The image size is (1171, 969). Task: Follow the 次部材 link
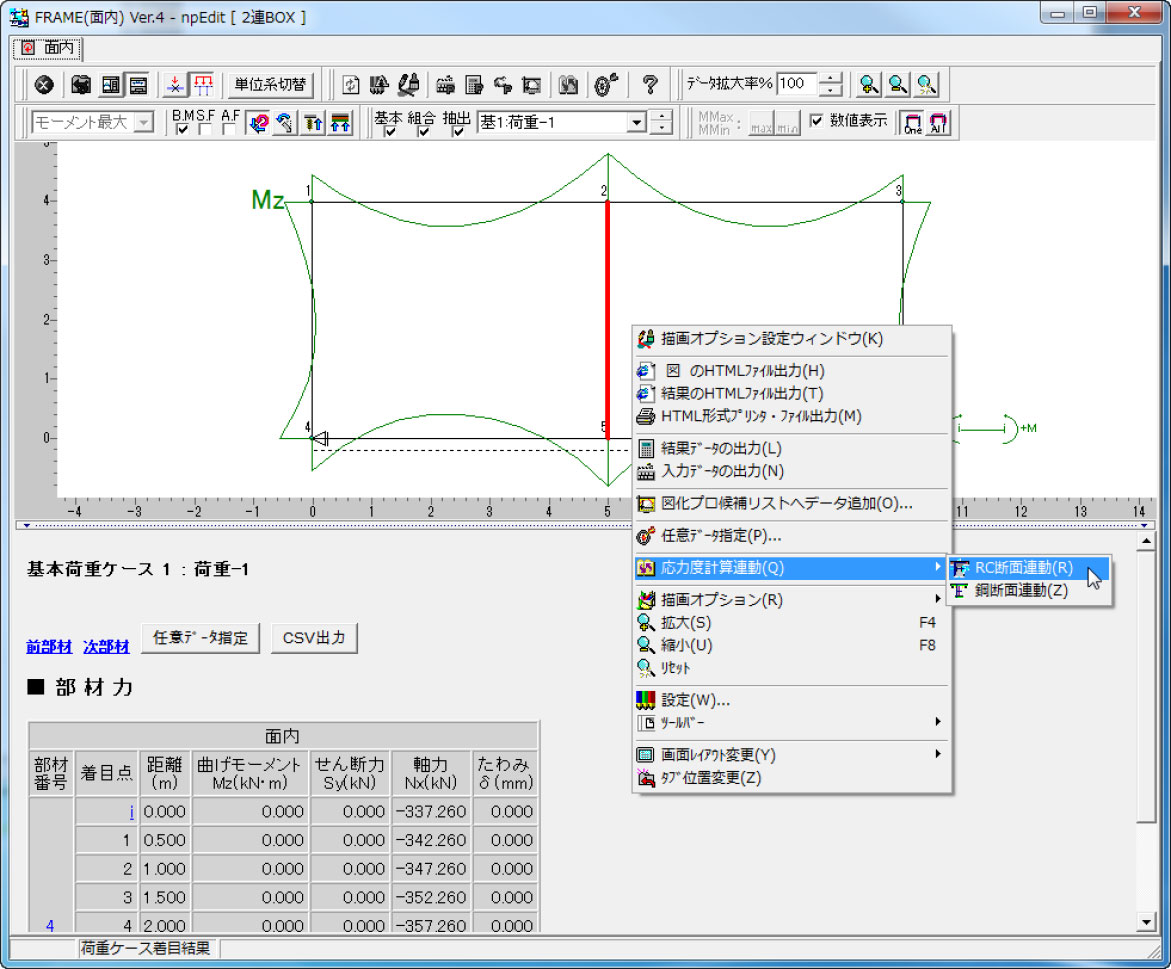(106, 646)
